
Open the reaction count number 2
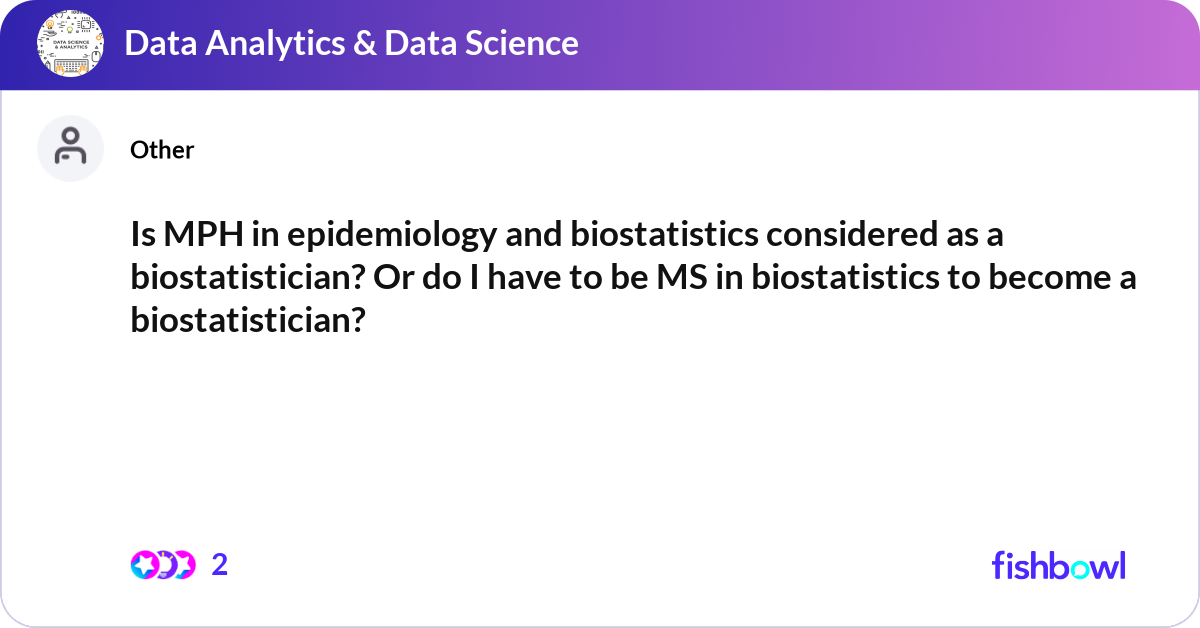pyautogui.click(x=220, y=565)
